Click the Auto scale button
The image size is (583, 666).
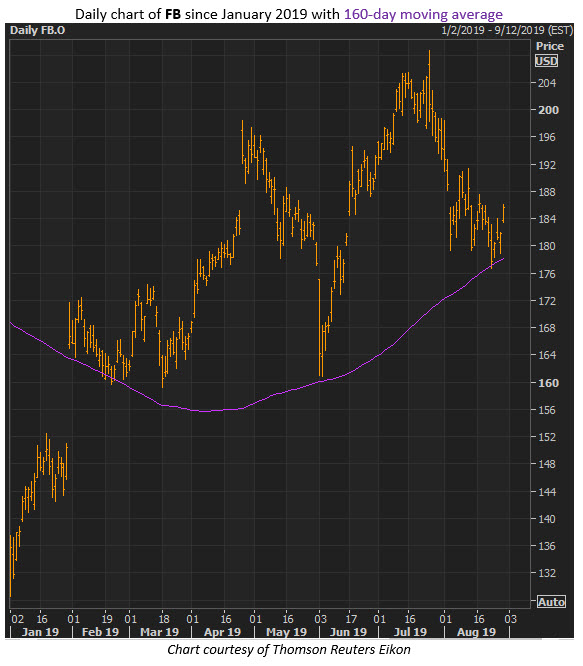point(551,601)
